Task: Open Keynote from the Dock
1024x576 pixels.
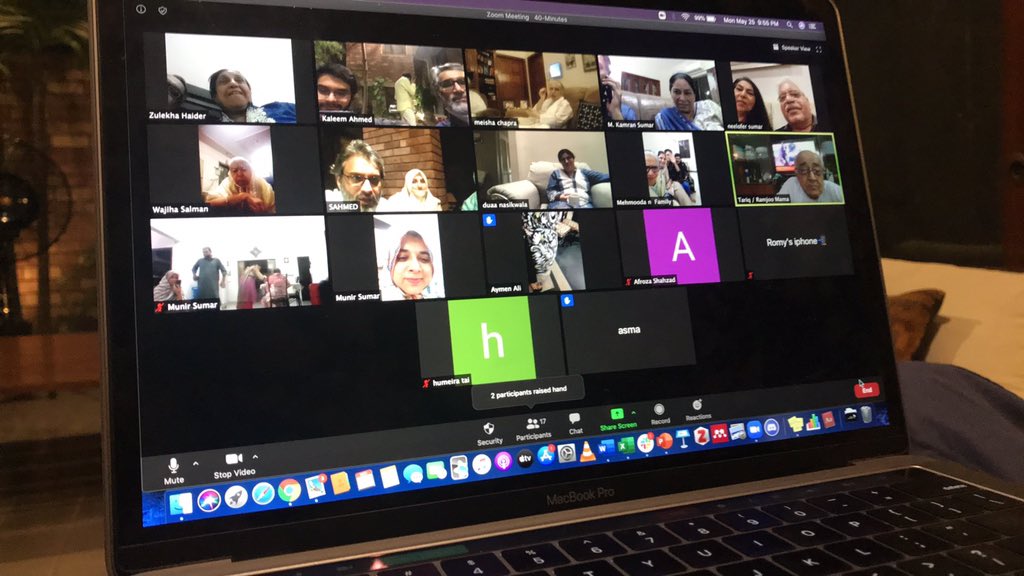Action: click(x=683, y=438)
